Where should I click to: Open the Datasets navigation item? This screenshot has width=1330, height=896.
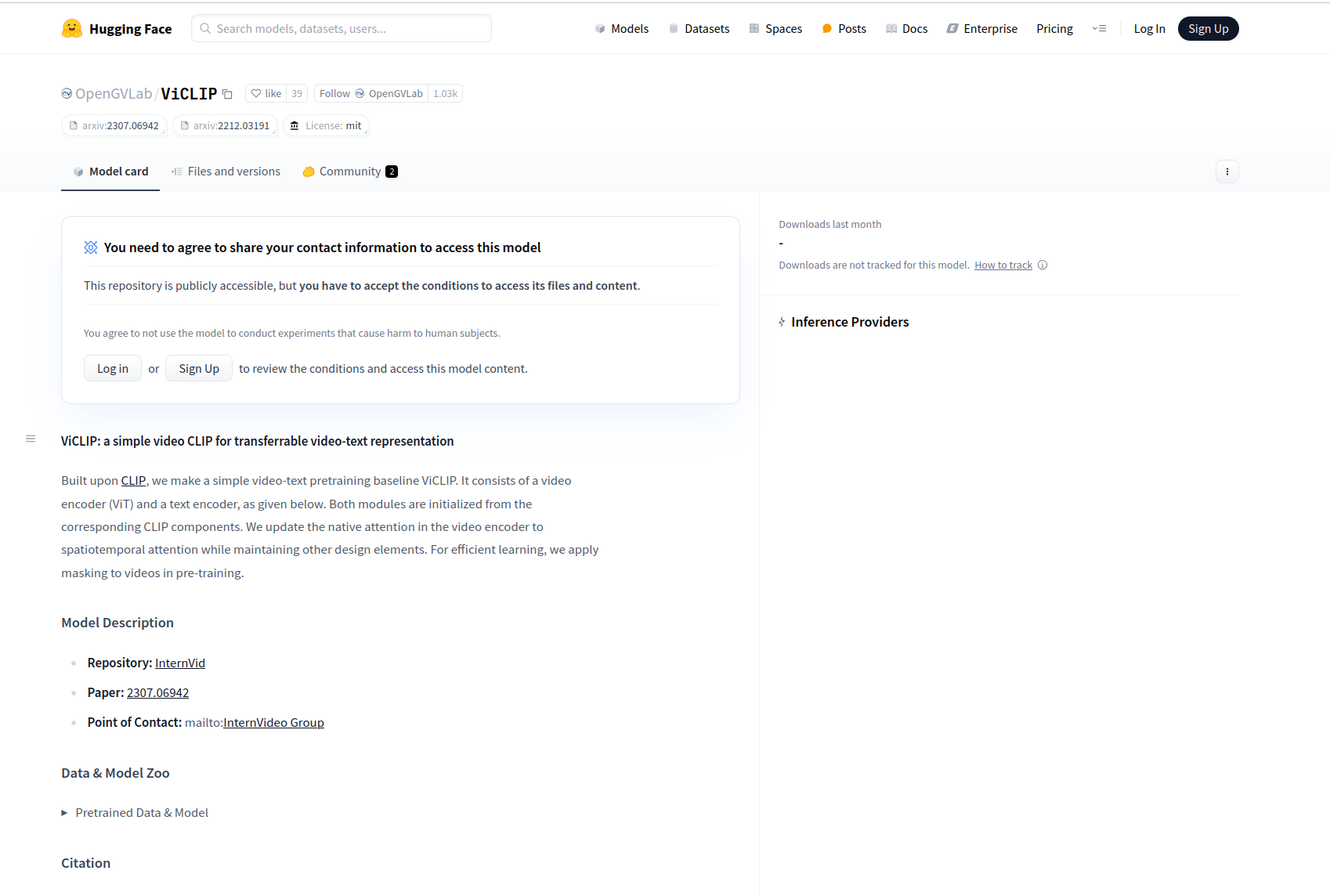[699, 29]
